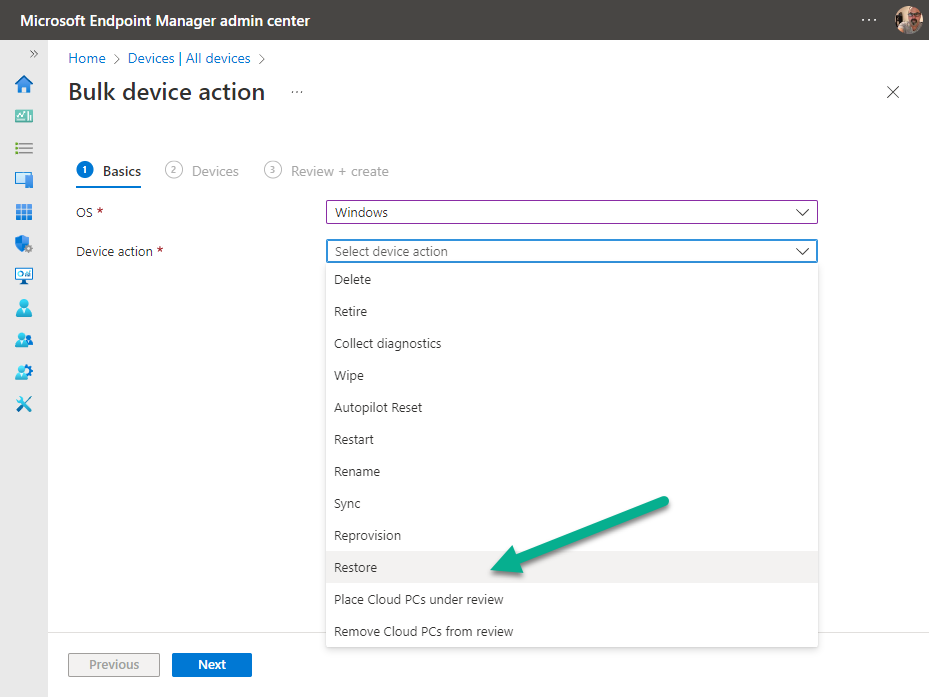Choose Autopilot Reset action
This screenshot has width=929, height=697.
tap(572, 407)
